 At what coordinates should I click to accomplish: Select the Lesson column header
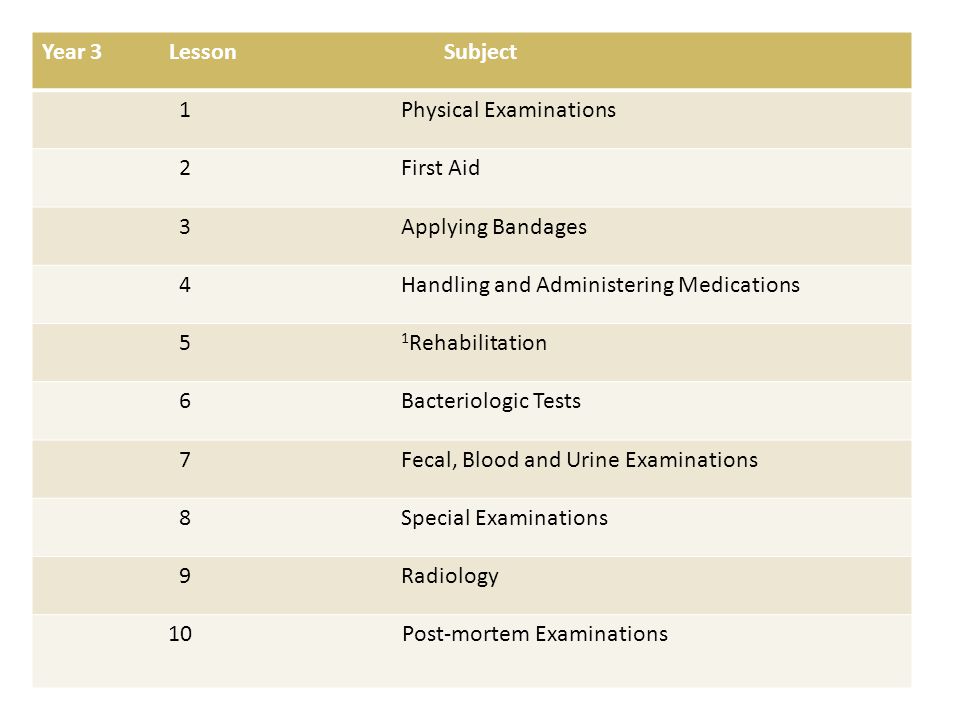pyautogui.click(x=203, y=52)
